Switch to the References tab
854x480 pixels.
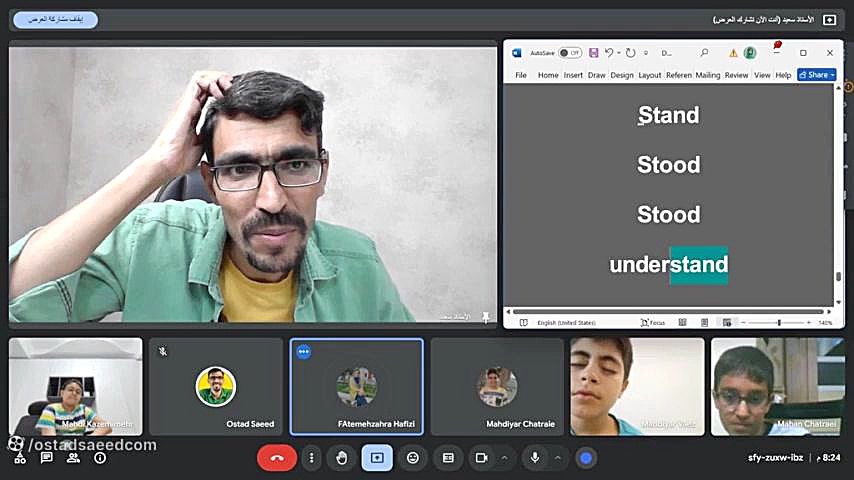pyautogui.click(x=679, y=75)
